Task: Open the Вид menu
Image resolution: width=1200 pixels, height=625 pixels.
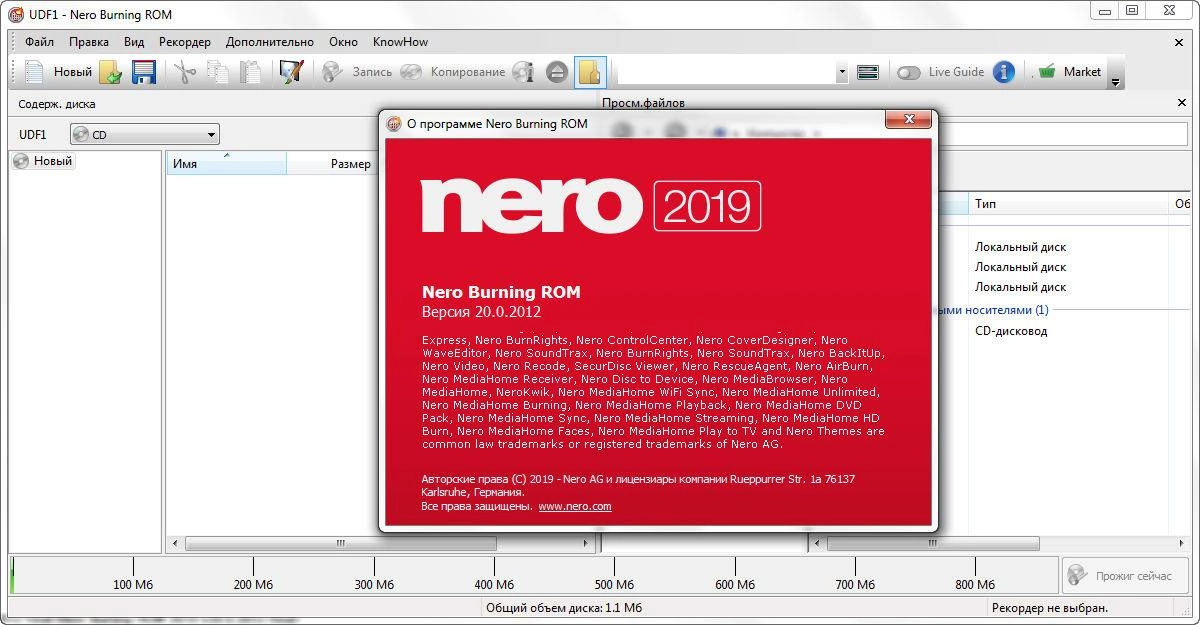Action: click(x=134, y=42)
